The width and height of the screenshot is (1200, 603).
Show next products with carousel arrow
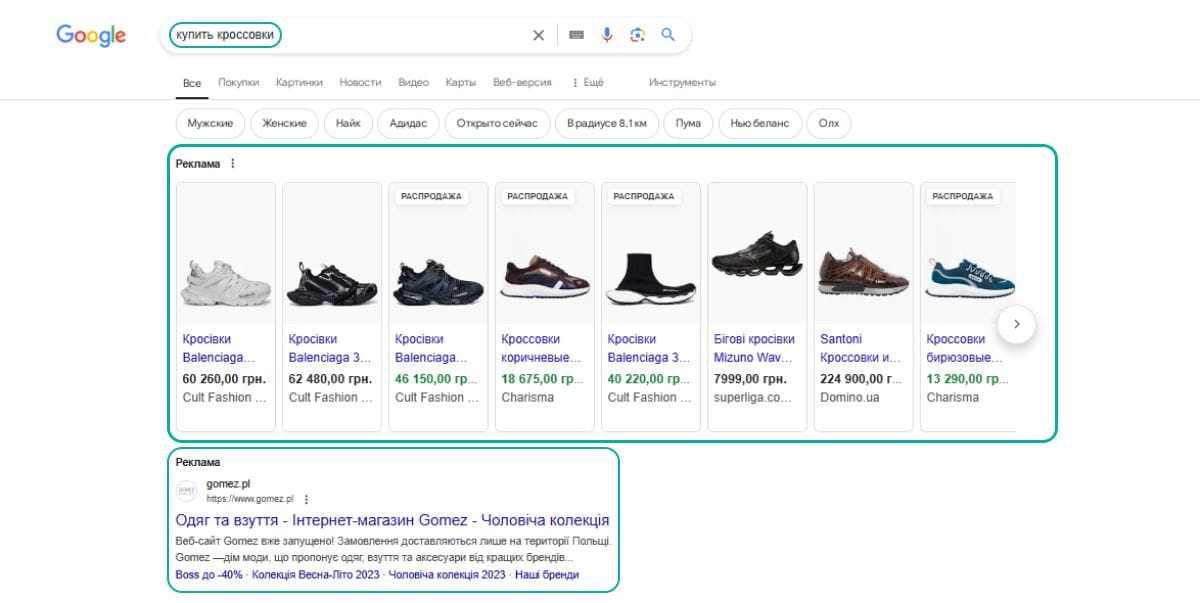[x=1016, y=324]
